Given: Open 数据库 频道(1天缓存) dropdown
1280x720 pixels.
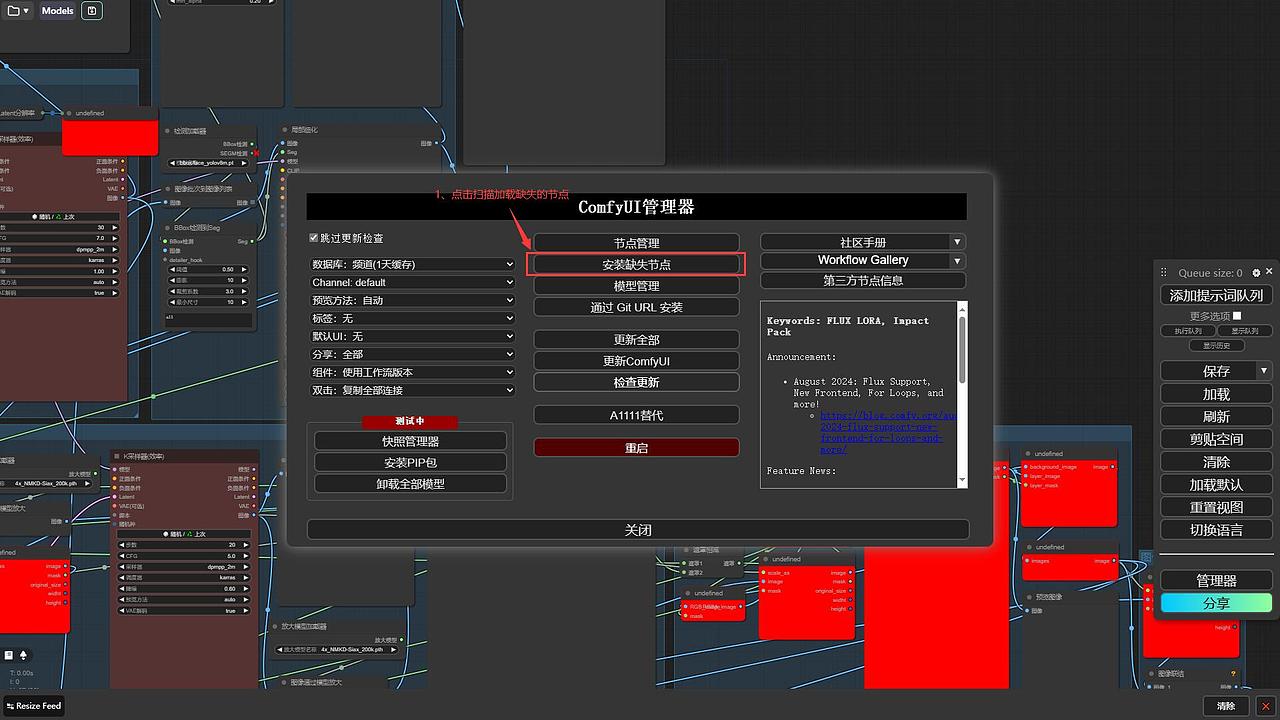Looking at the screenshot, I should tap(412, 265).
